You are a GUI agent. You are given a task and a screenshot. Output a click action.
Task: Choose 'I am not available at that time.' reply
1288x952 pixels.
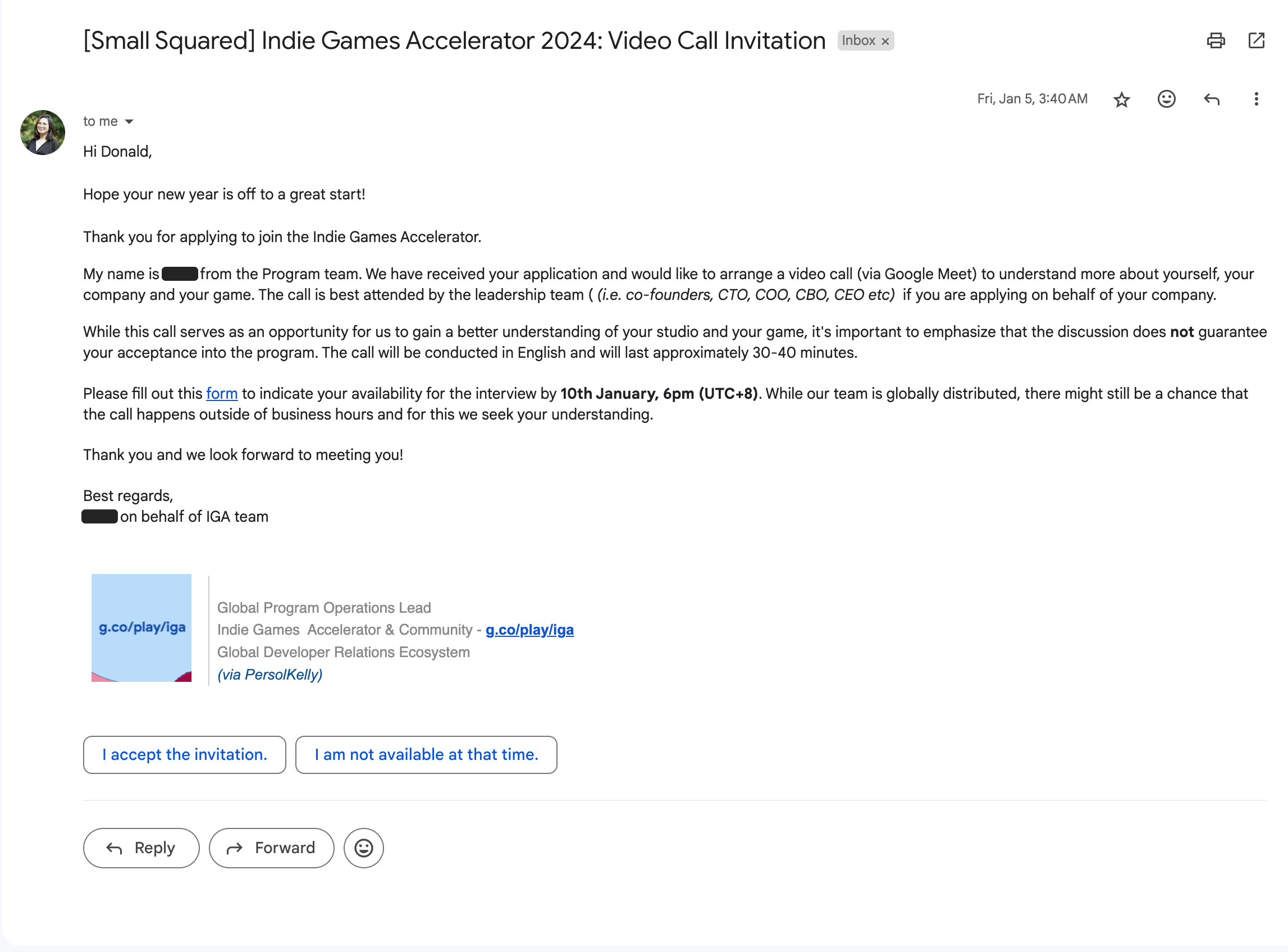click(426, 754)
